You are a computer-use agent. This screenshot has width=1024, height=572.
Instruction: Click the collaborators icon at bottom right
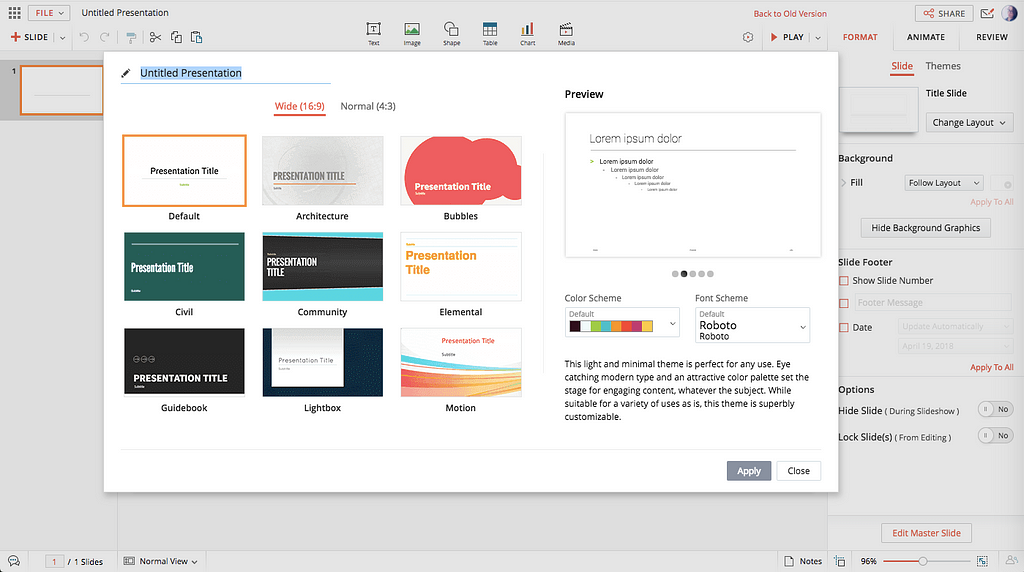1012,560
